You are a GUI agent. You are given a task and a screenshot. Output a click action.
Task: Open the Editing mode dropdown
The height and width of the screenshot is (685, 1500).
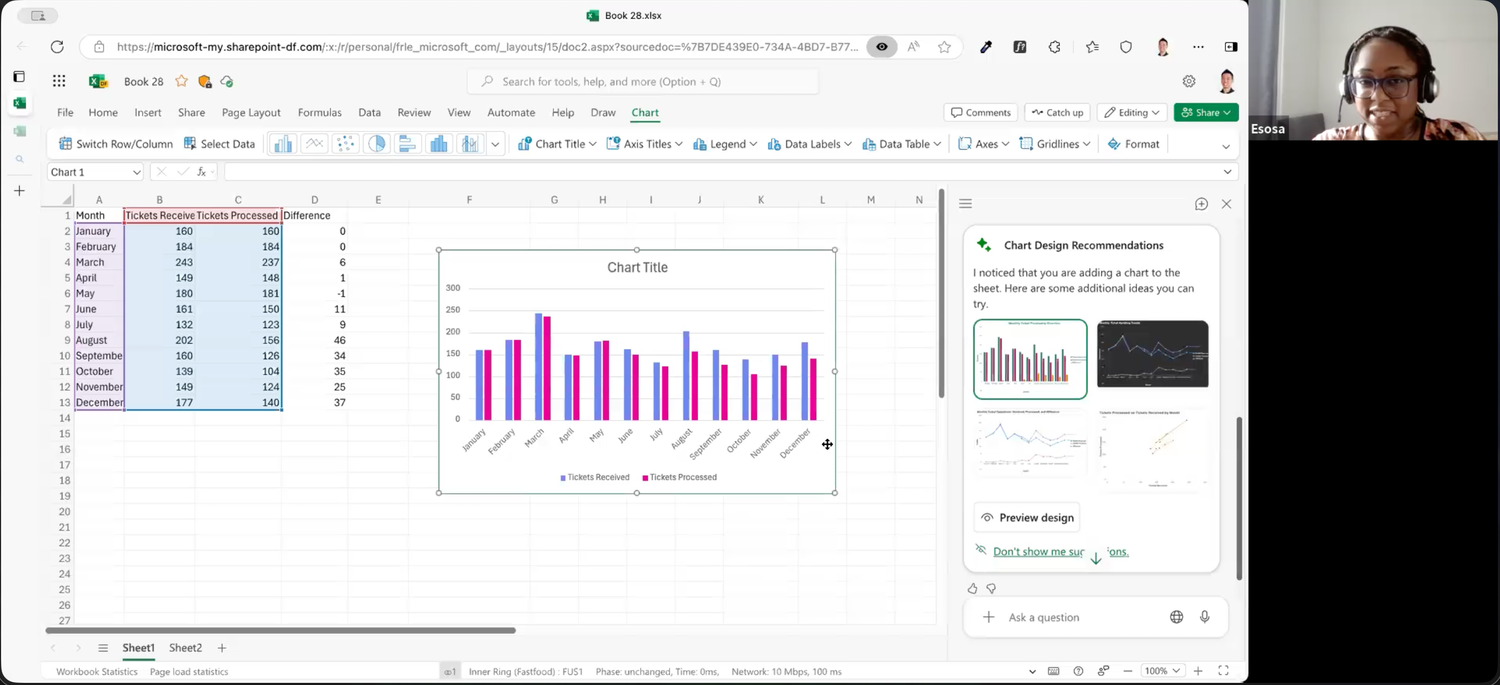tap(1132, 113)
